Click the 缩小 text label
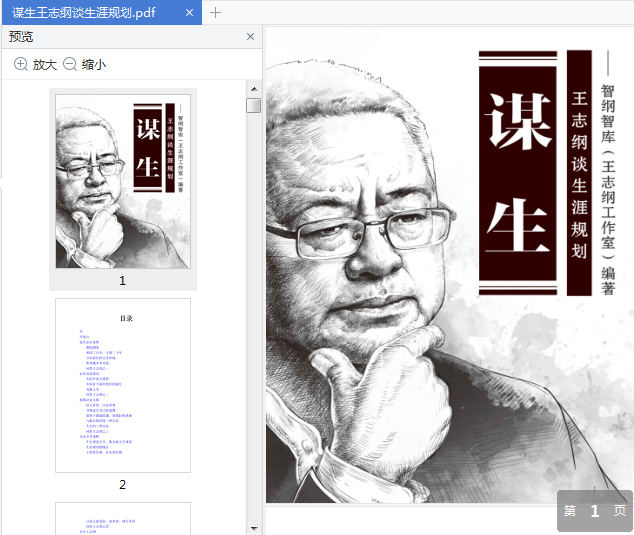This screenshot has width=634, height=535. tap(94, 65)
